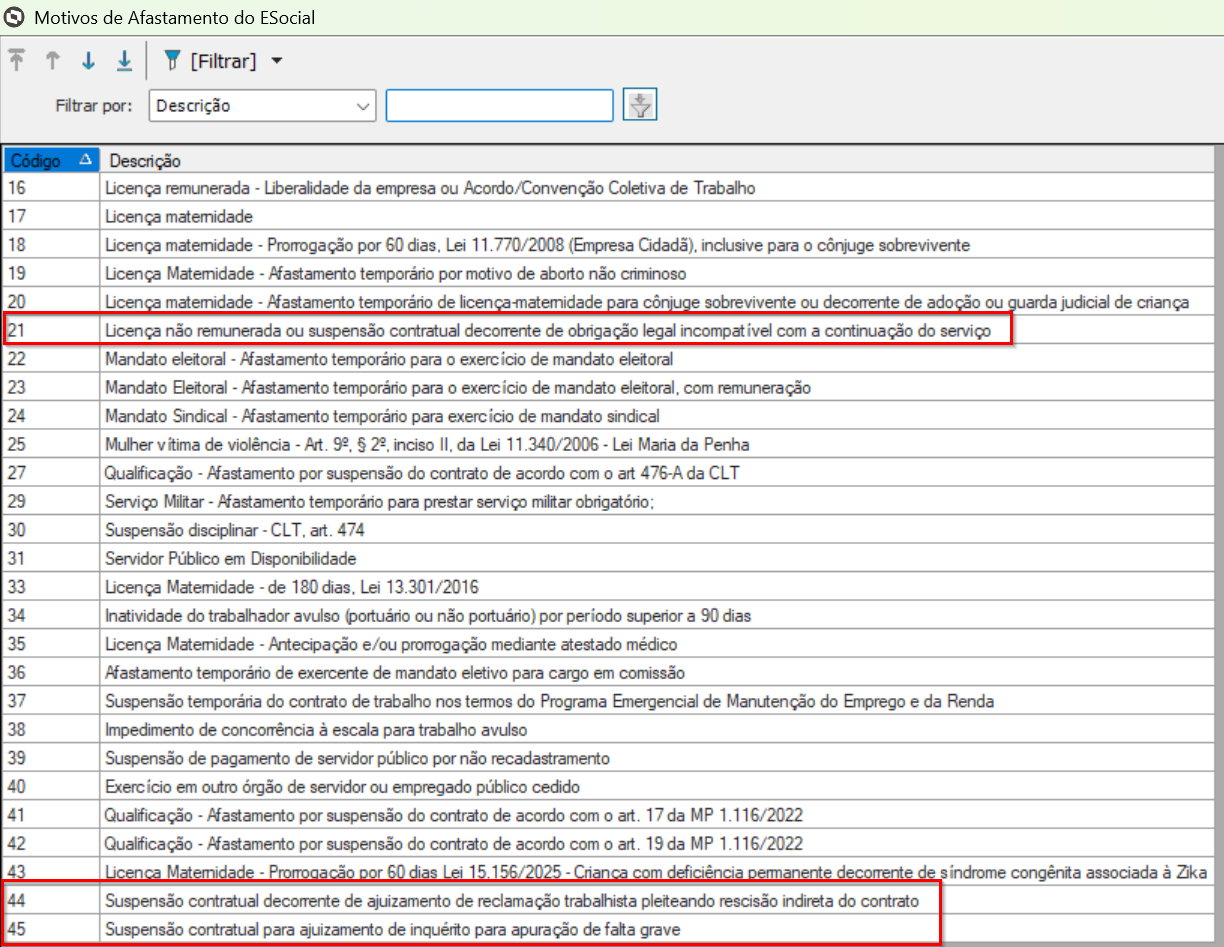
Task: Click the window icon beside Motivos de Afastamento title
Action: tap(15, 17)
